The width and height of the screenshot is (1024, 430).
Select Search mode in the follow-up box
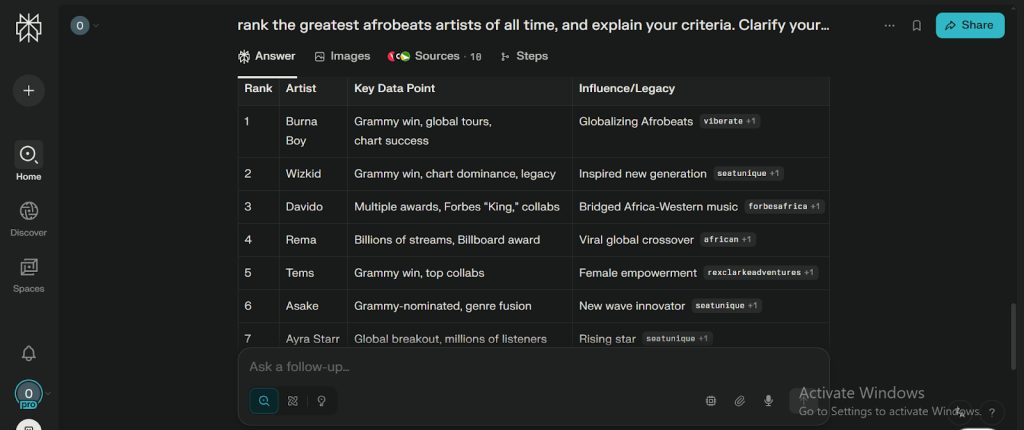click(x=264, y=401)
